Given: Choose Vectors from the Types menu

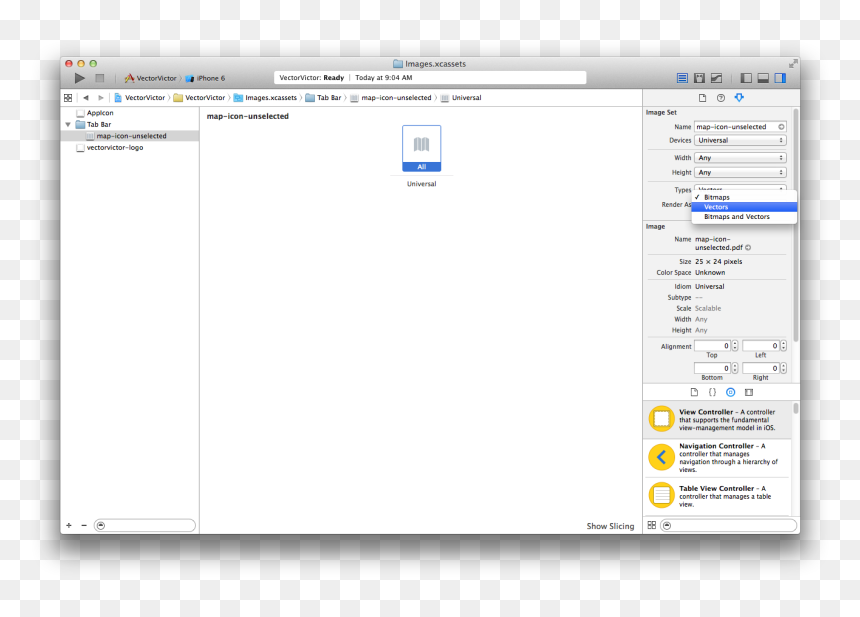Looking at the screenshot, I should click(x=744, y=207).
